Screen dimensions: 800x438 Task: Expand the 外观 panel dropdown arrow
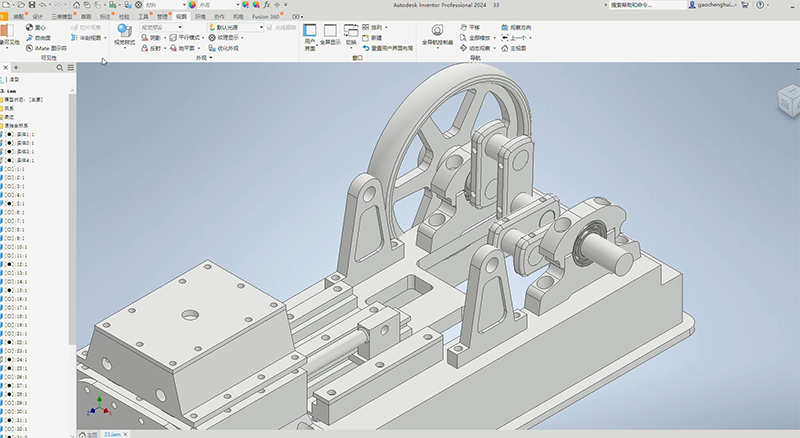(212, 59)
